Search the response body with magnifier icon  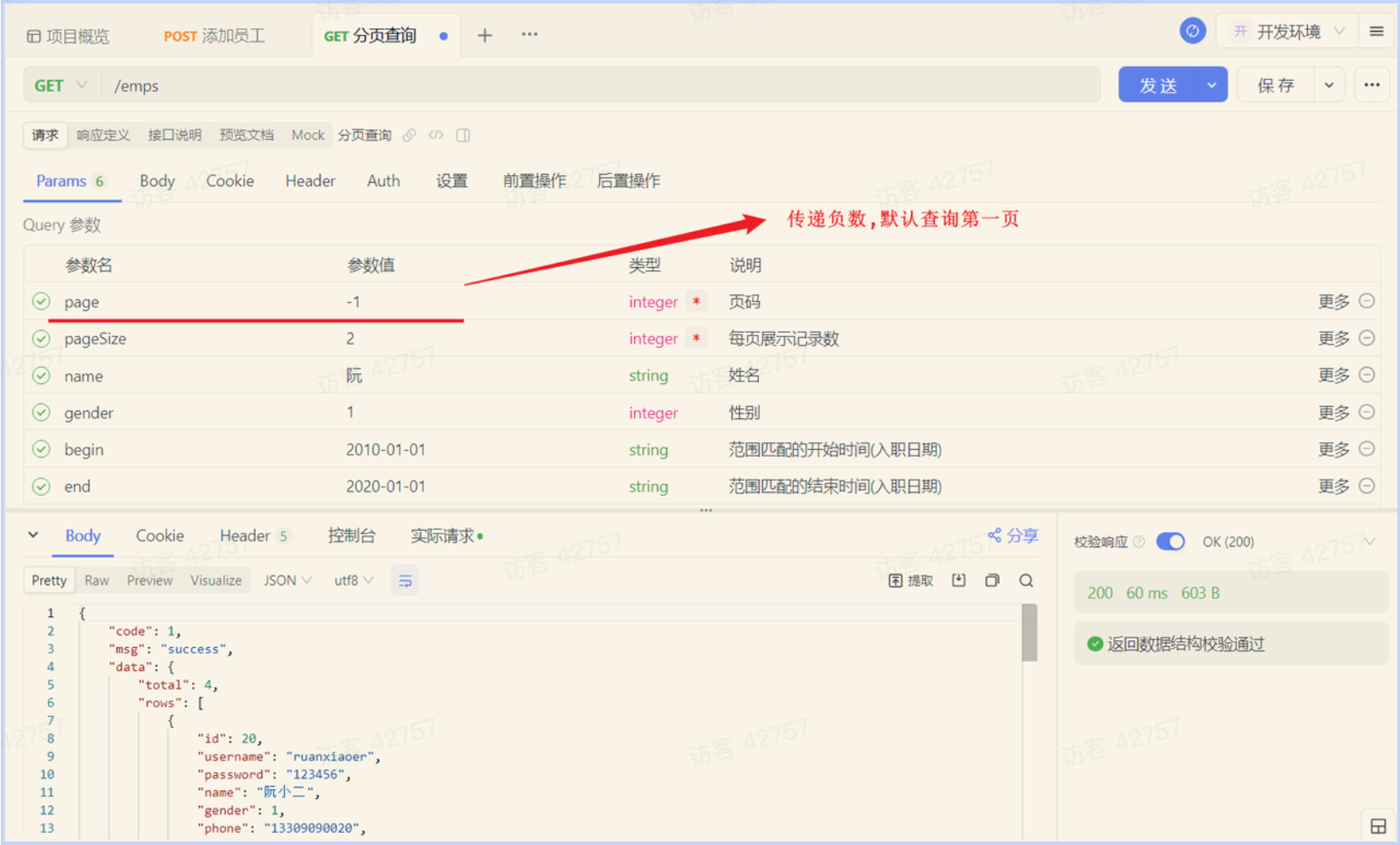[1026, 581]
